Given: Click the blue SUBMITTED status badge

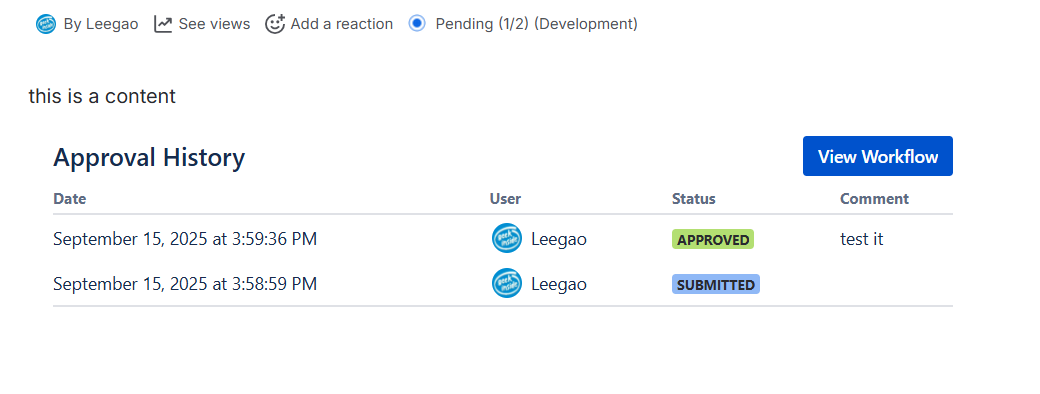Looking at the screenshot, I should pyautogui.click(x=716, y=285).
